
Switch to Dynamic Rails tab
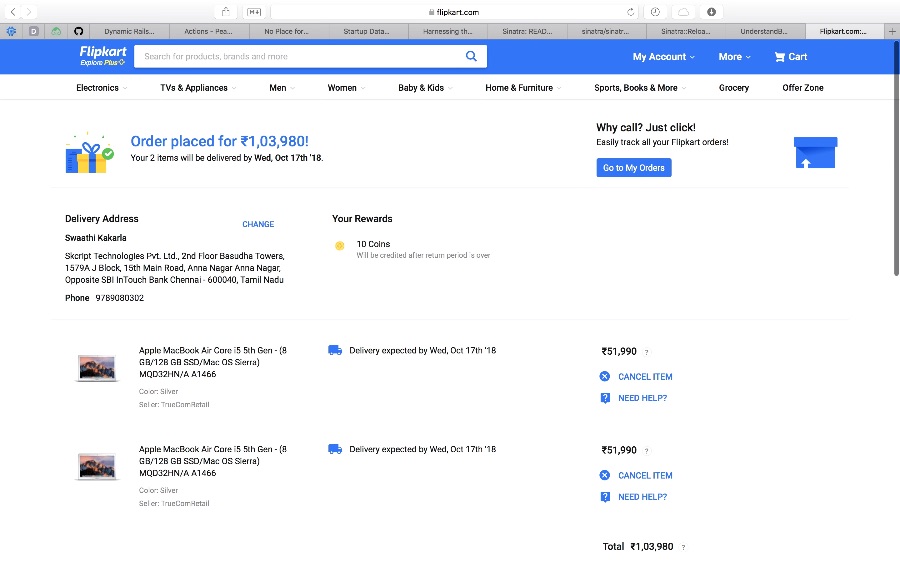tap(130, 32)
